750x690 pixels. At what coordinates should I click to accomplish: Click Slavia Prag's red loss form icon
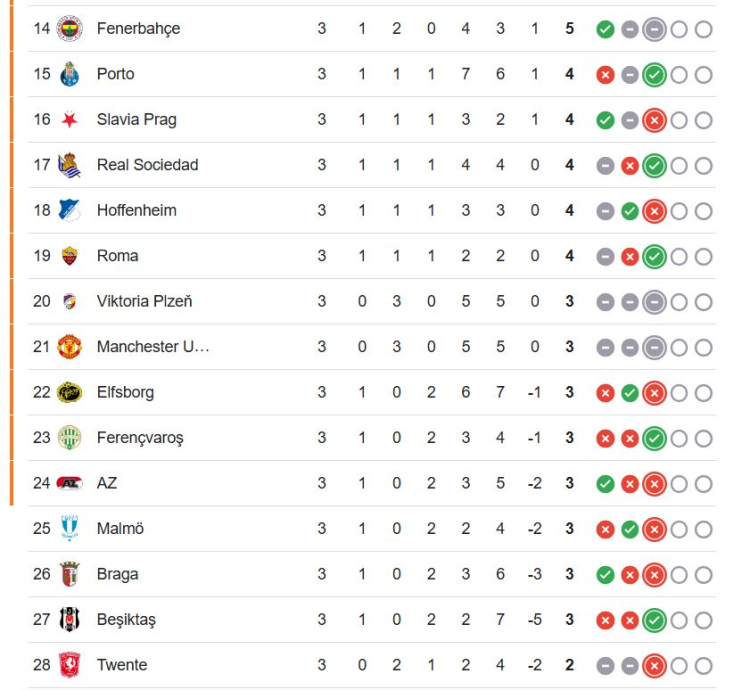coord(654,120)
